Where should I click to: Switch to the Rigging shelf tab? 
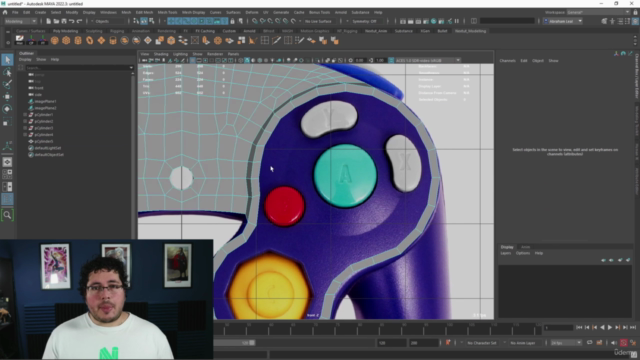coord(117,31)
